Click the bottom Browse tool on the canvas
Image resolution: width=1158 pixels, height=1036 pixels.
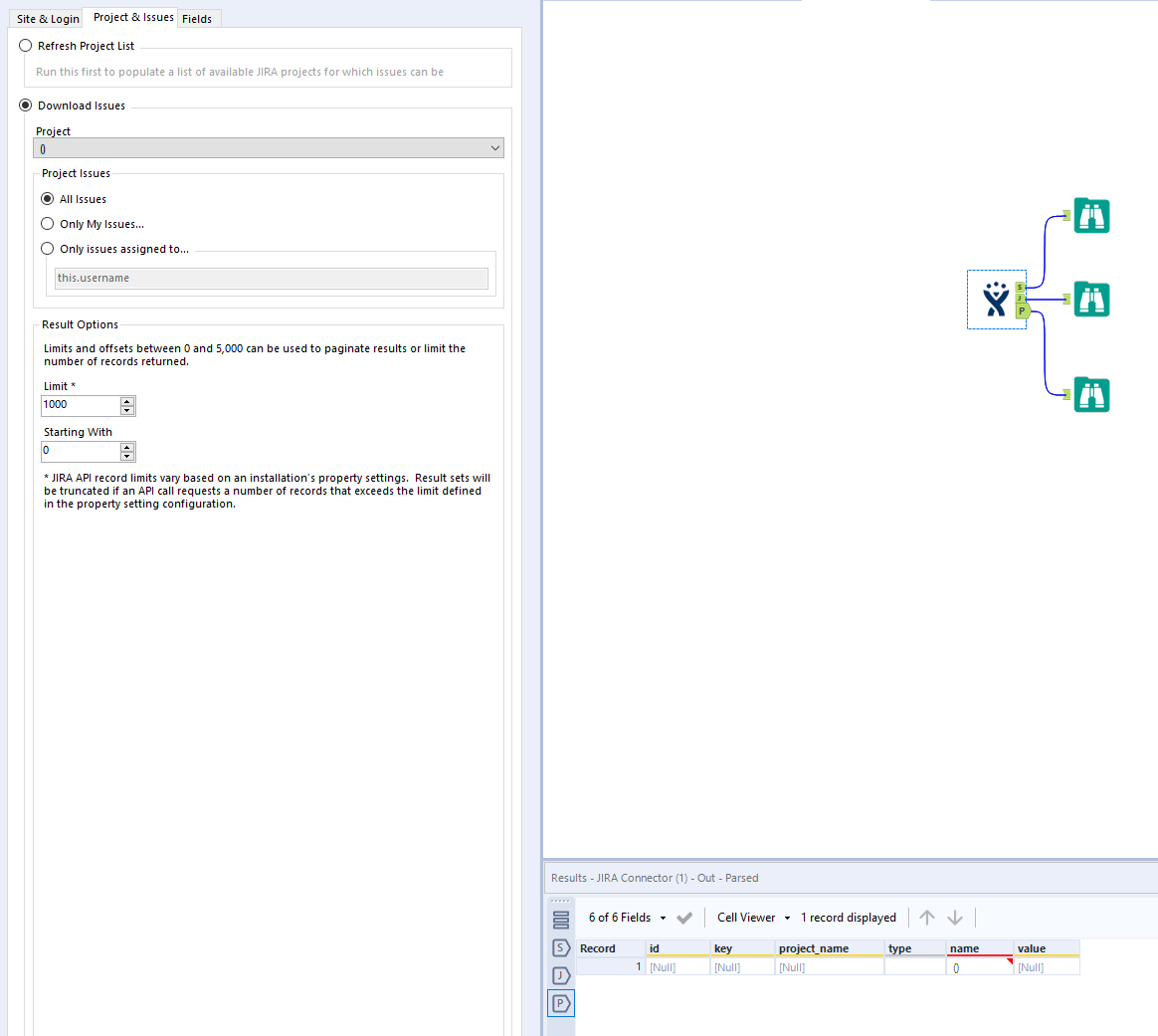coord(1091,394)
